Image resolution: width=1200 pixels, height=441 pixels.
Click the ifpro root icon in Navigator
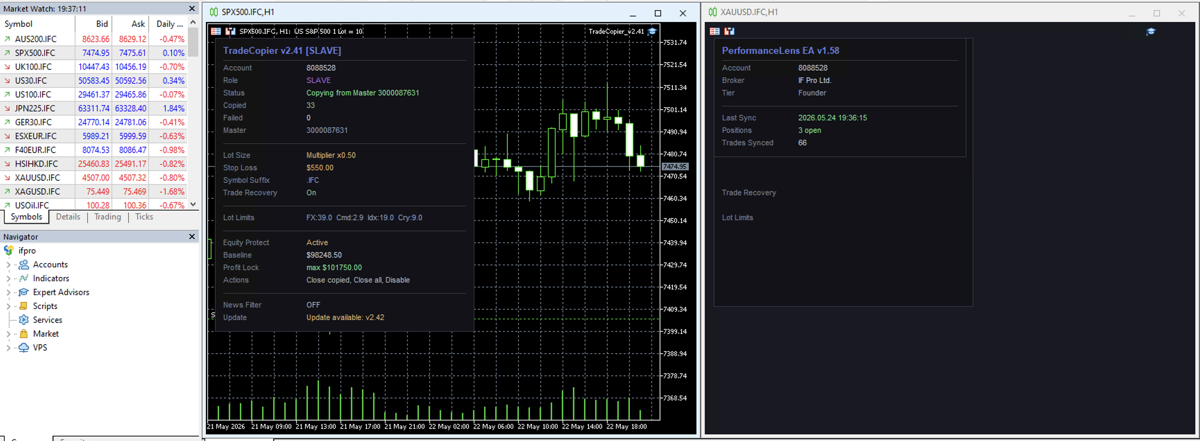pyautogui.click(x=9, y=250)
